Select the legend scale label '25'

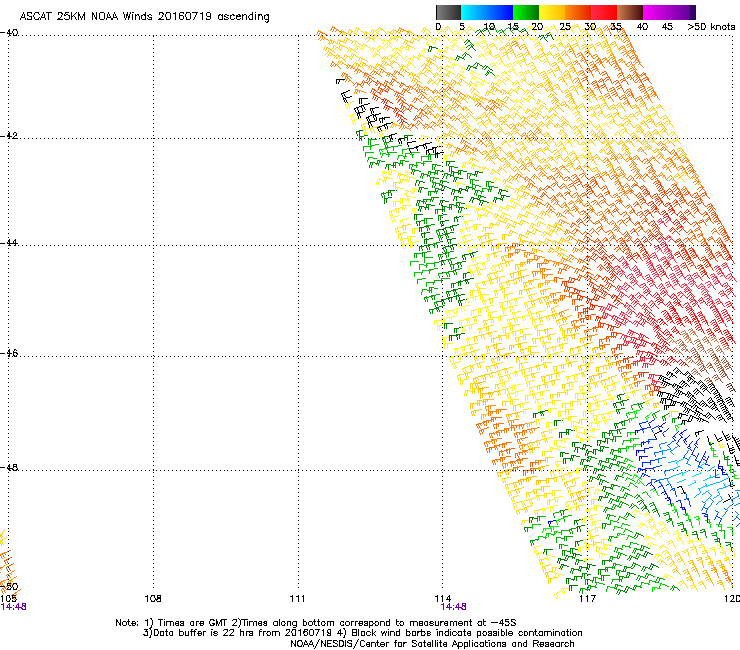[565, 27]
